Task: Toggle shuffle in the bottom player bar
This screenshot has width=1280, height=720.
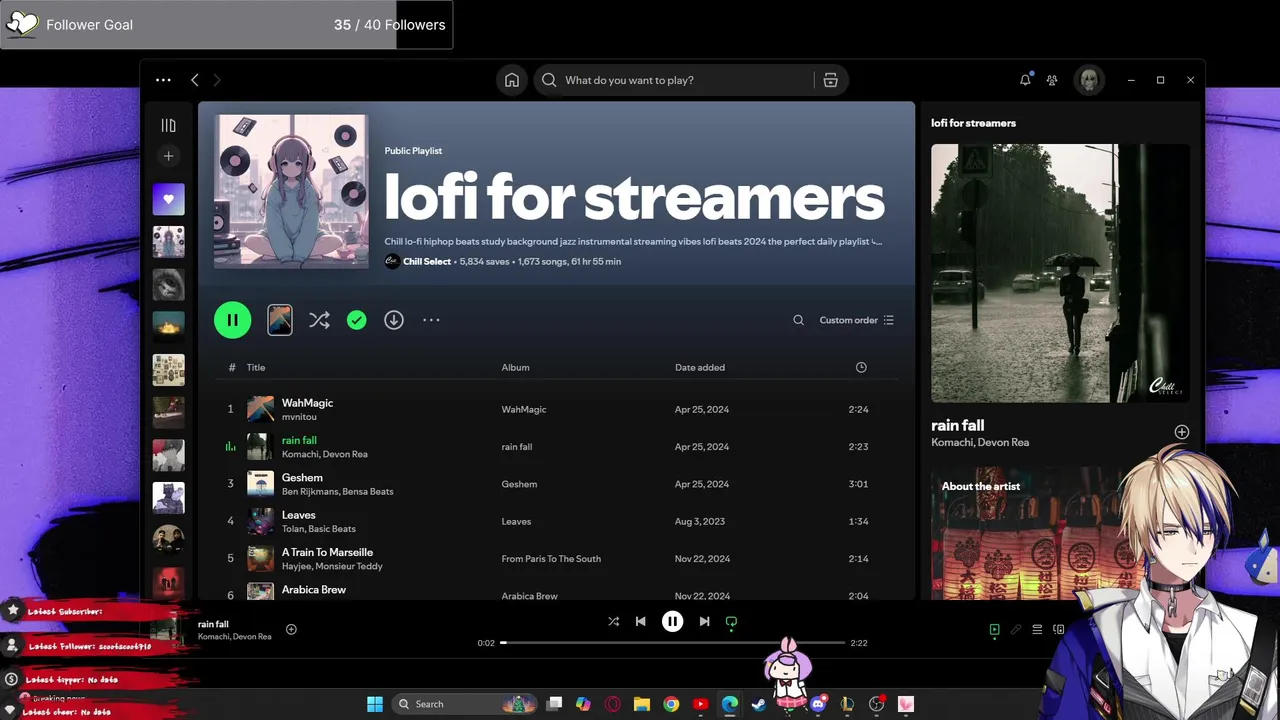Action: coord(614,621)
